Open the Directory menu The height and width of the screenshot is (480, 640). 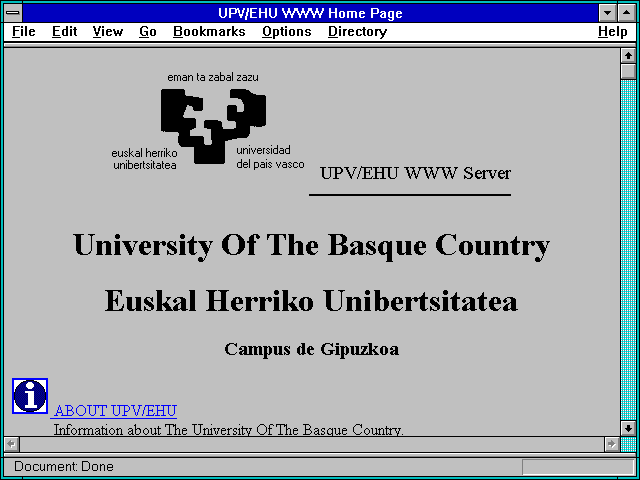click(x=358, y=32)
